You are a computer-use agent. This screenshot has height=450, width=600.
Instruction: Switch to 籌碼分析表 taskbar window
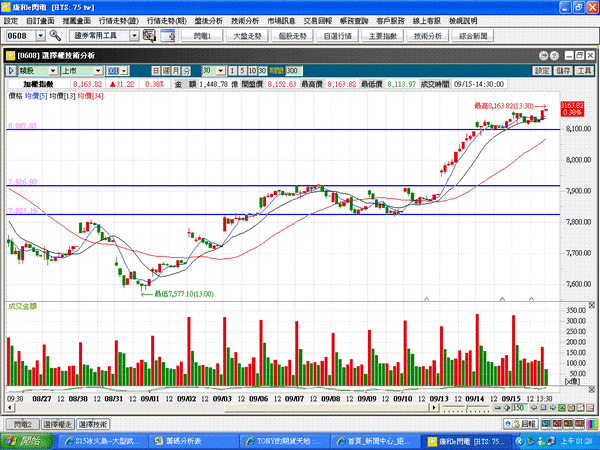tap(194, 441)
